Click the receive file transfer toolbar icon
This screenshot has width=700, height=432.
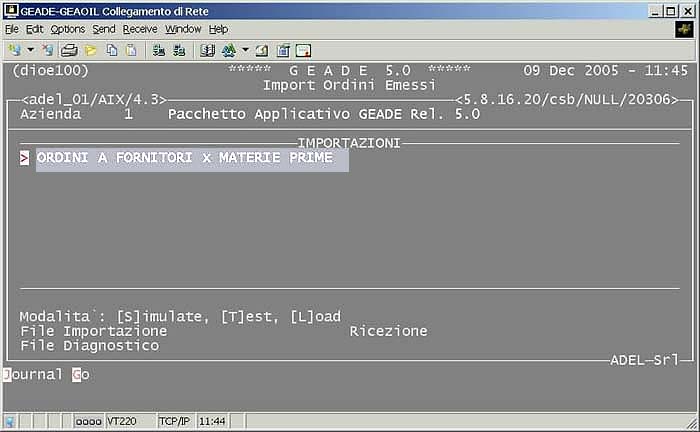(x=178, y=49)
